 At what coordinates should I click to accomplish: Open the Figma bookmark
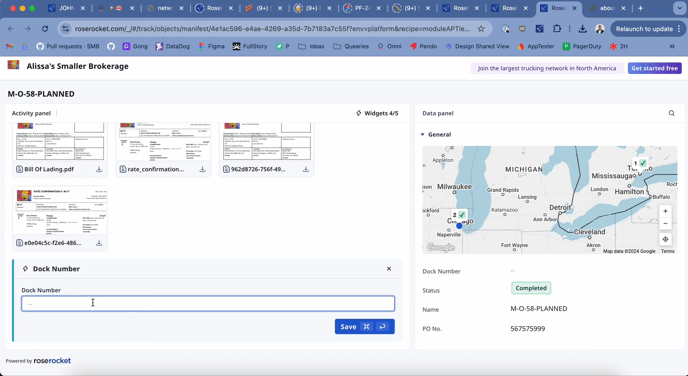pos(211,46)
